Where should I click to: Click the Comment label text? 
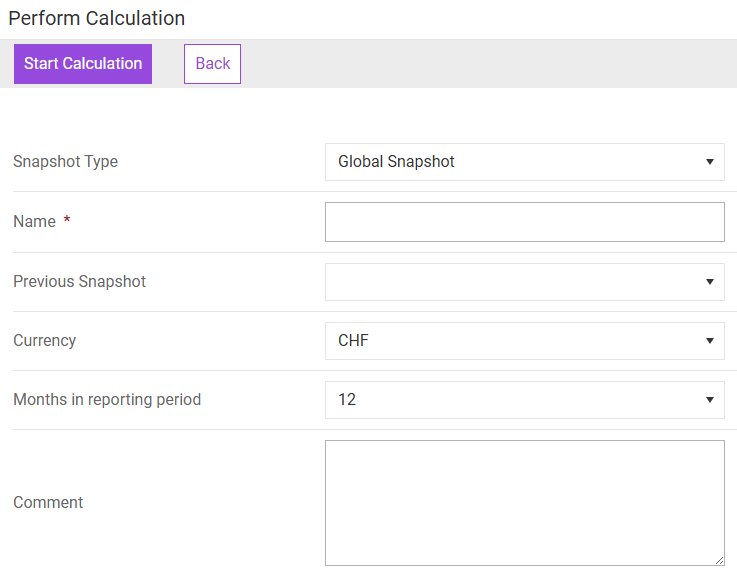(x=48, y=503)
